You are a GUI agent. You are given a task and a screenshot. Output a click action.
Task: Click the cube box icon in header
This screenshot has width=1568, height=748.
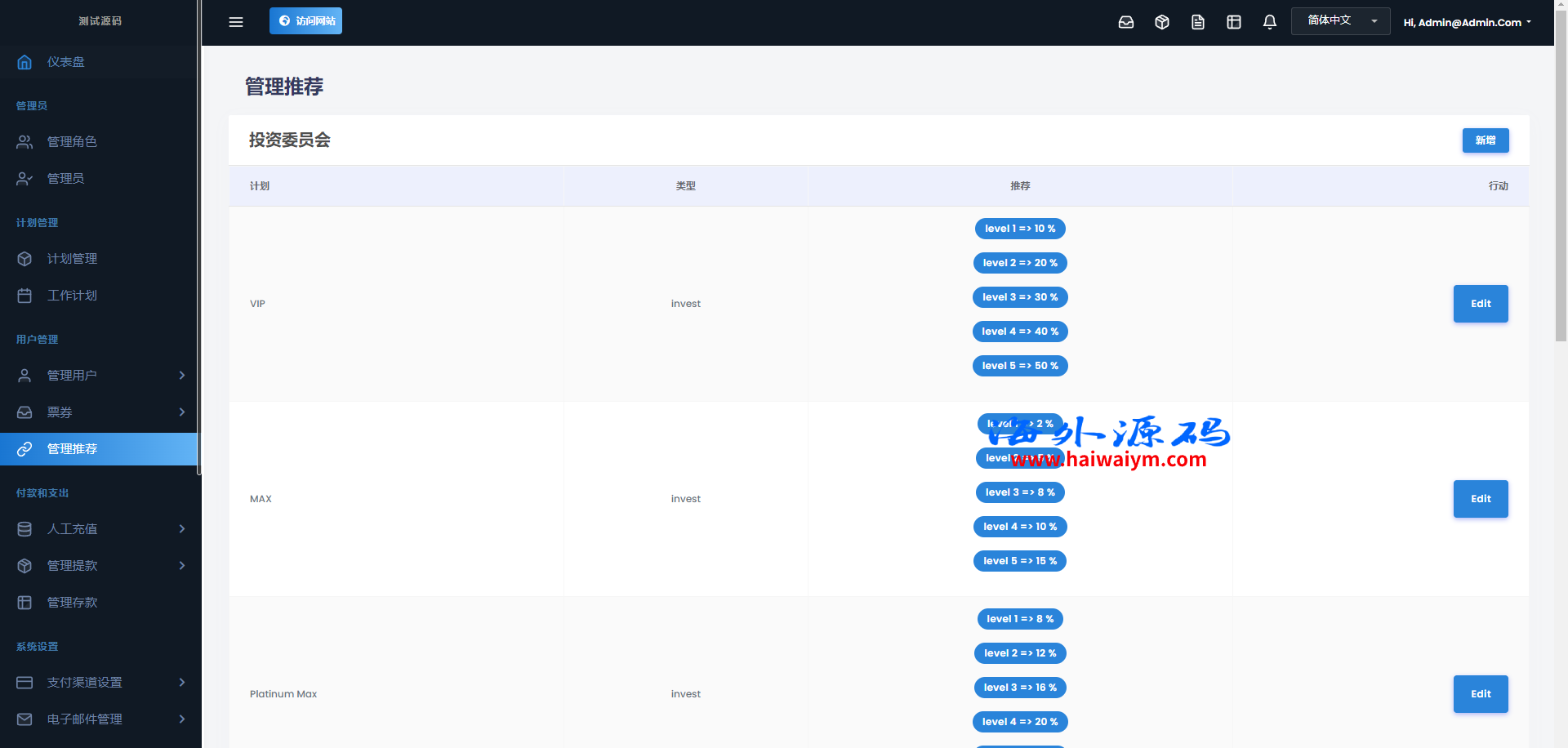coord(1162,22)
